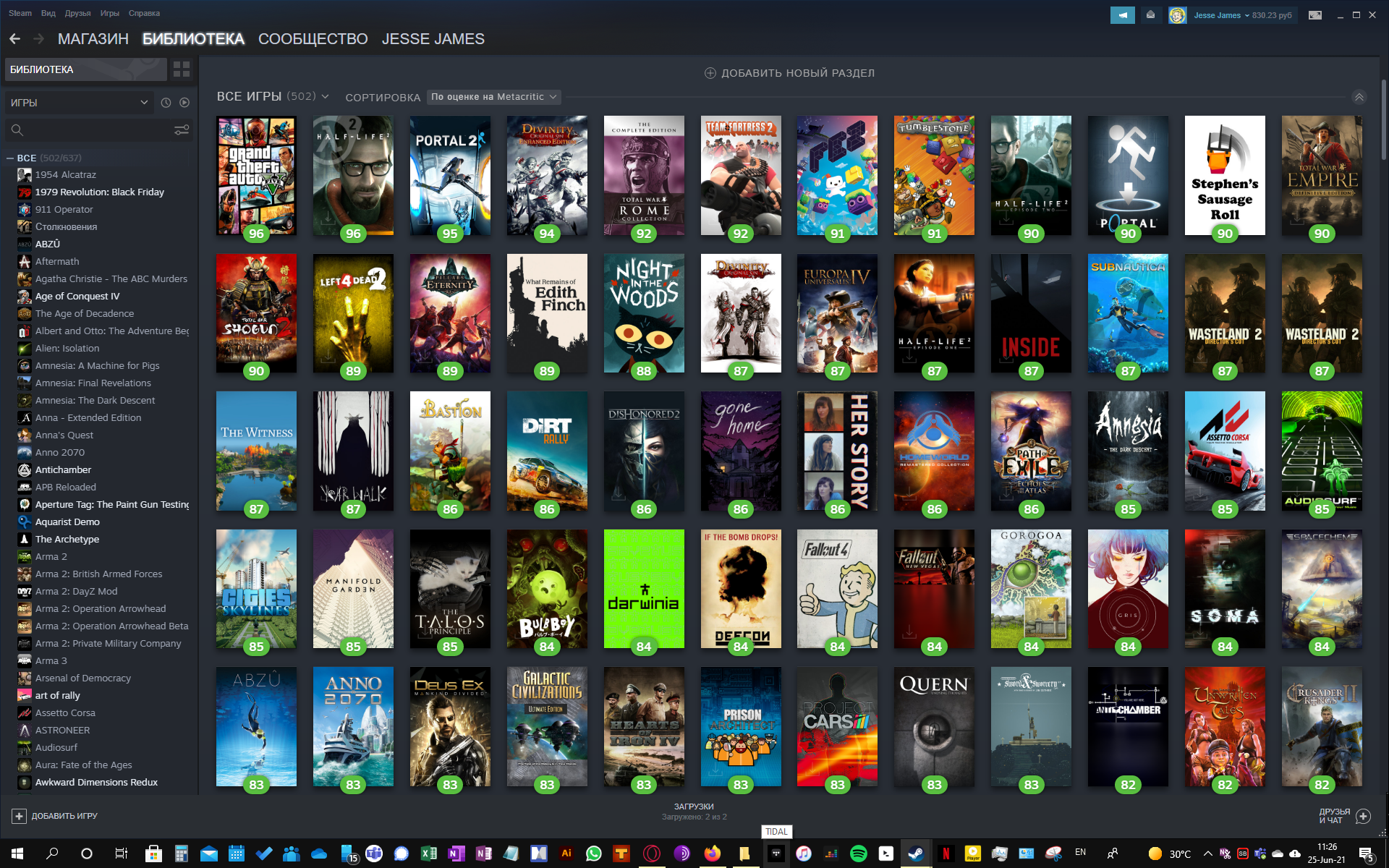Open Windows Start menu
The image size is (1389, 868).
17,854
